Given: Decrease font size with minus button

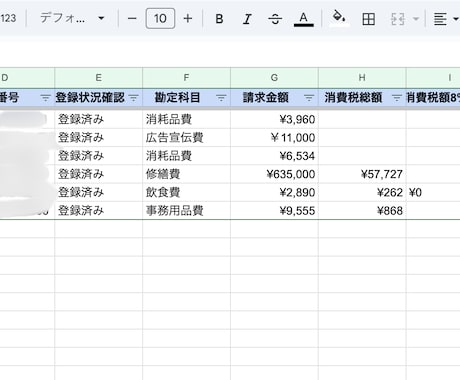Looking at the screenshot, I should [132, 19].
